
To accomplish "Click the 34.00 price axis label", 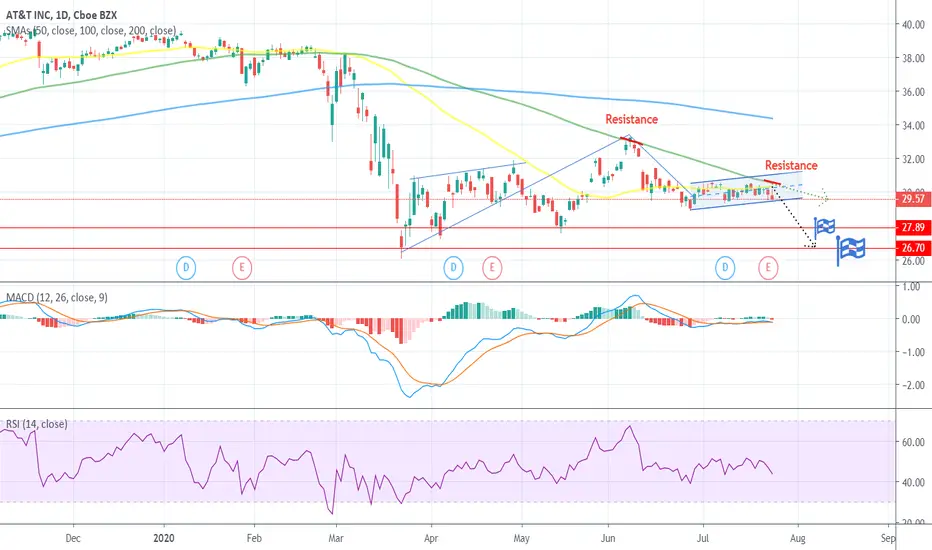I will coord(914,125).
